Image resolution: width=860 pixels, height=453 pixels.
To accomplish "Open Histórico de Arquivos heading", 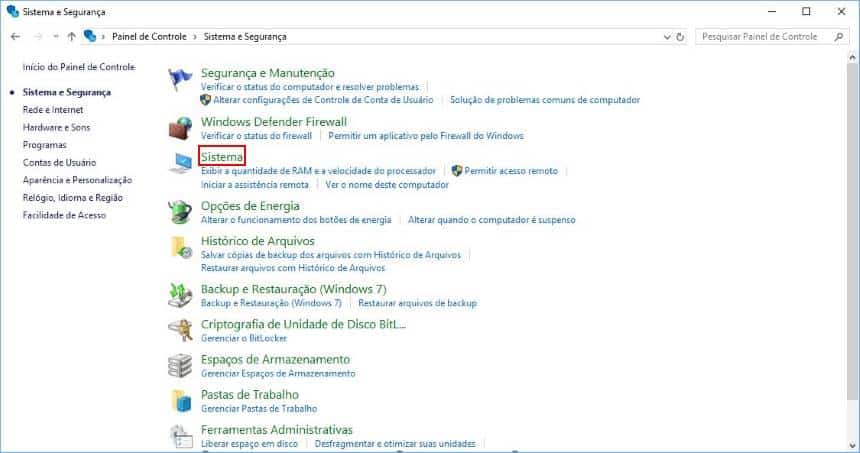I will click(258, 241).
